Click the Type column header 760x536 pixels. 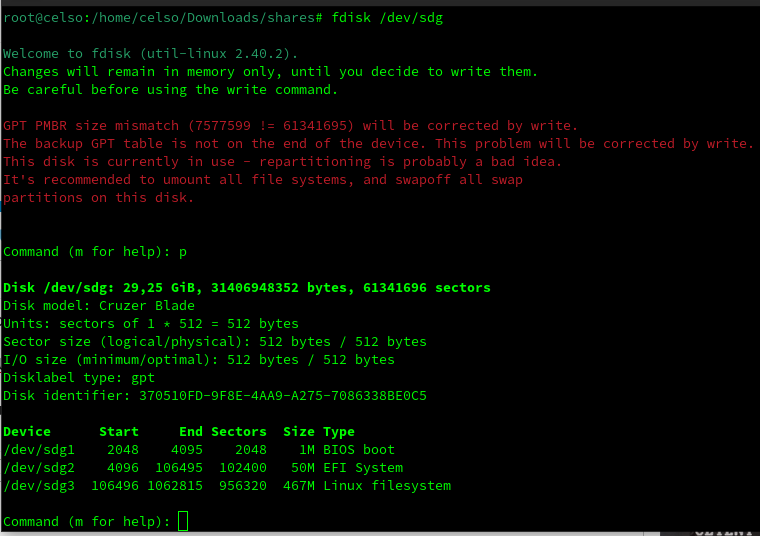coord(339,432)
